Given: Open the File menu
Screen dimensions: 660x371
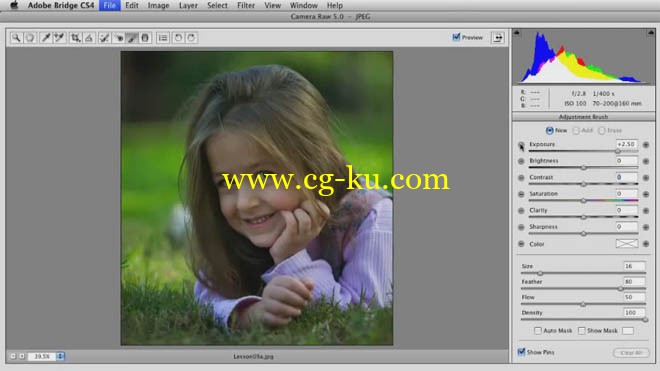Looking at the screenshot, I should [109, 5].
